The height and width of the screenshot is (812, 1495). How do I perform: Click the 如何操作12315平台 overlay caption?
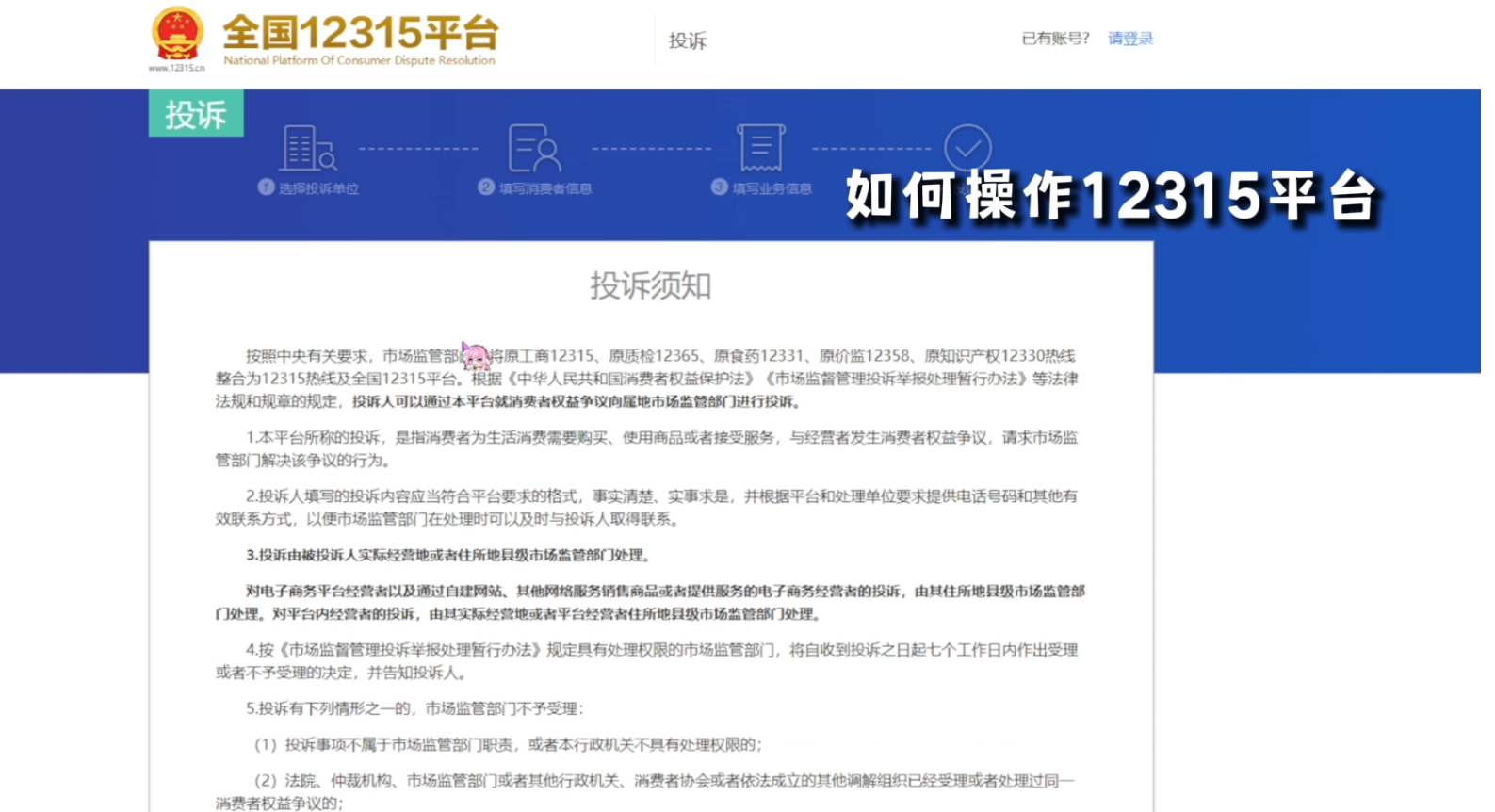(x=1112, y=196)
